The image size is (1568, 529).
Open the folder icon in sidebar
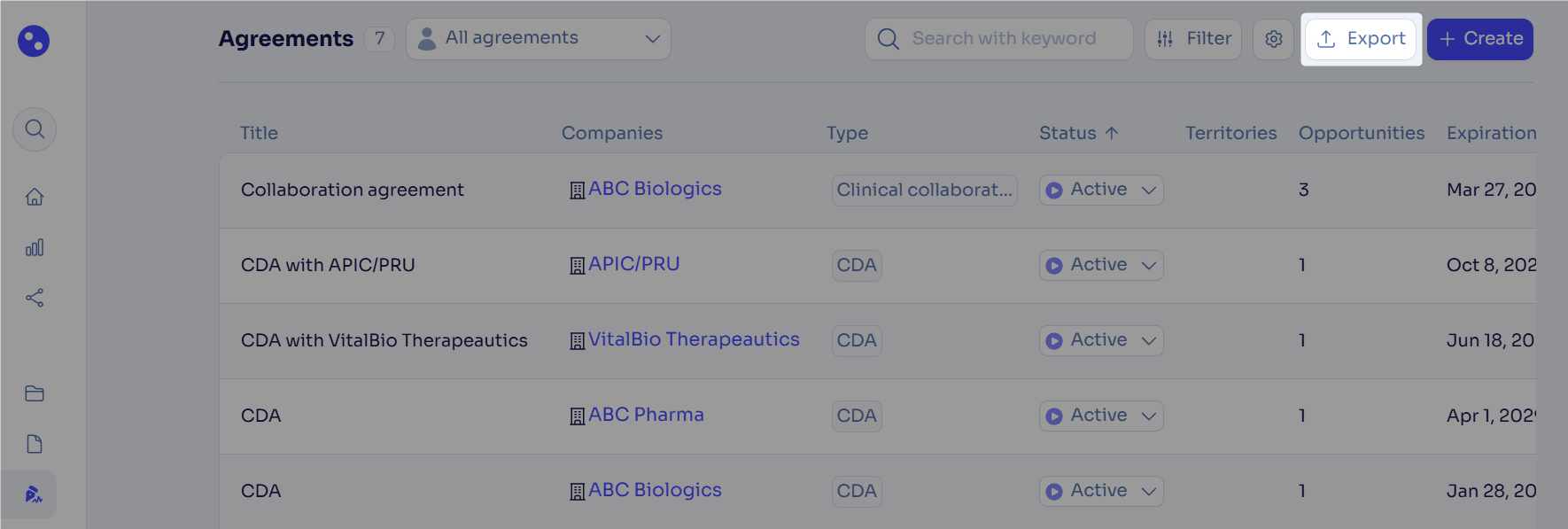[x=35, y=393]
